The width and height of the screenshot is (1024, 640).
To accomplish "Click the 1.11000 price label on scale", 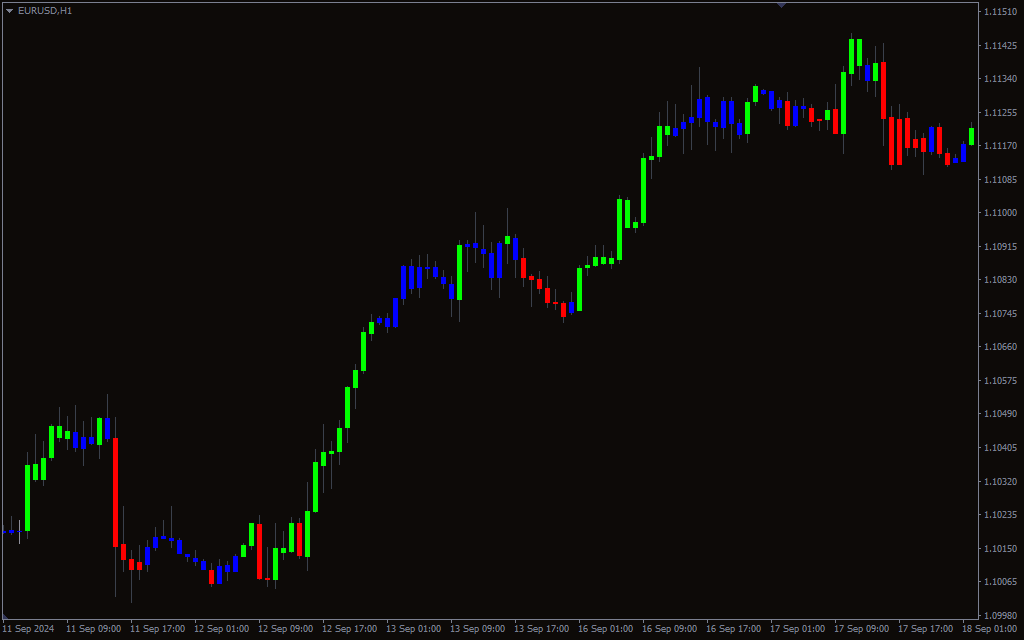I will tap(999, 213).
